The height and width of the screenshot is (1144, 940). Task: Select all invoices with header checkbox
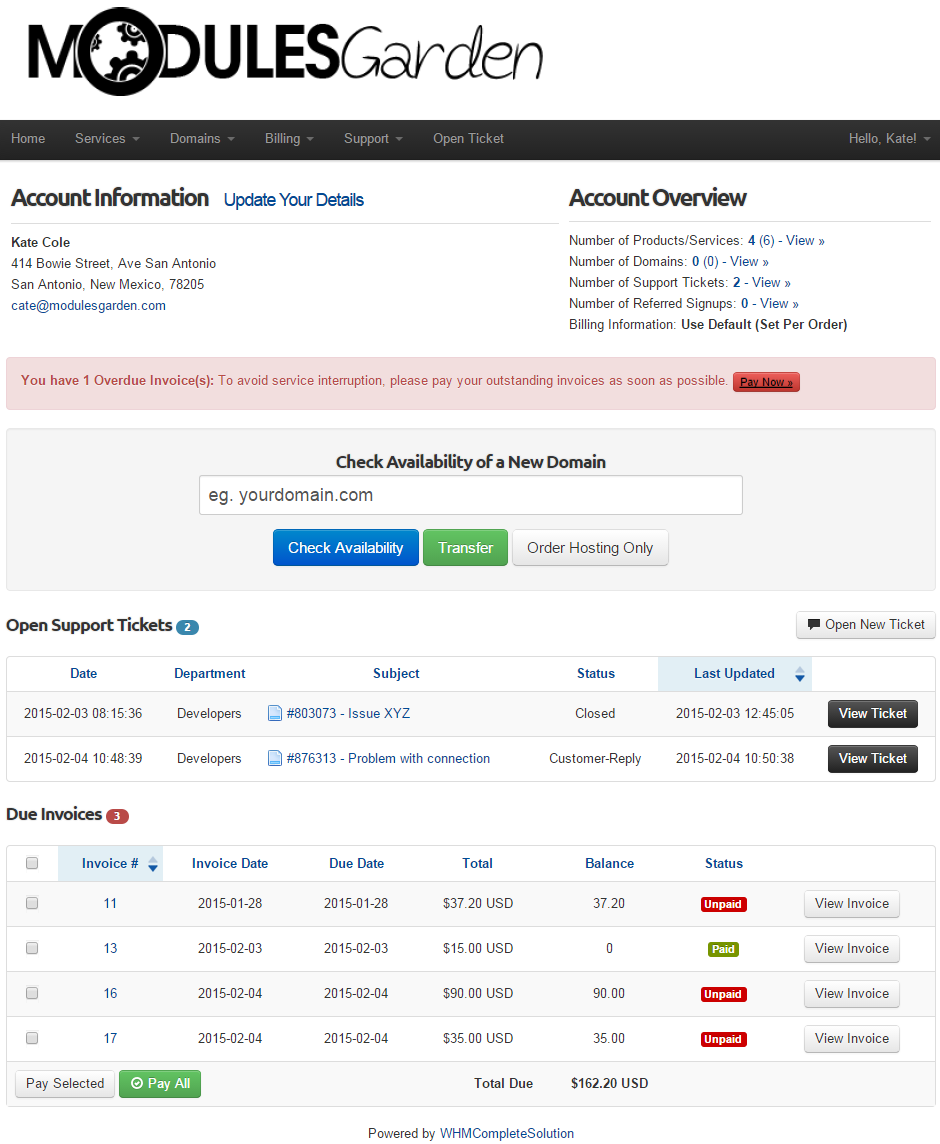coord(32,863)
